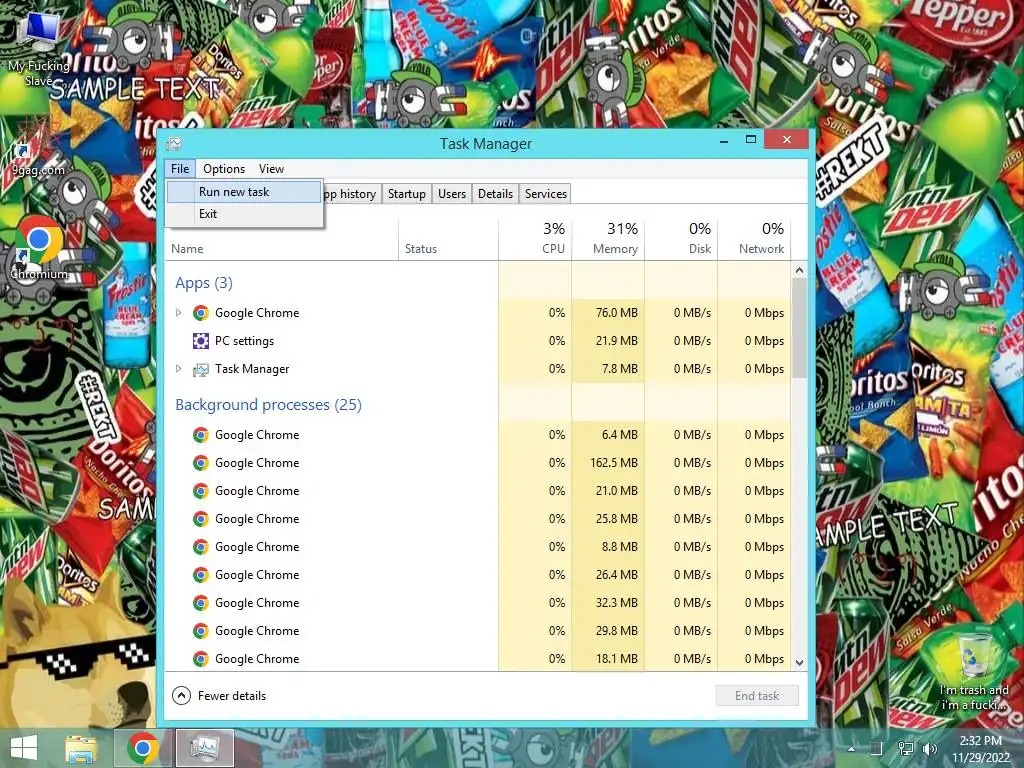1024x768 pixels.
Task: Switch to the Details tab
Action: [x=495, y=193]
